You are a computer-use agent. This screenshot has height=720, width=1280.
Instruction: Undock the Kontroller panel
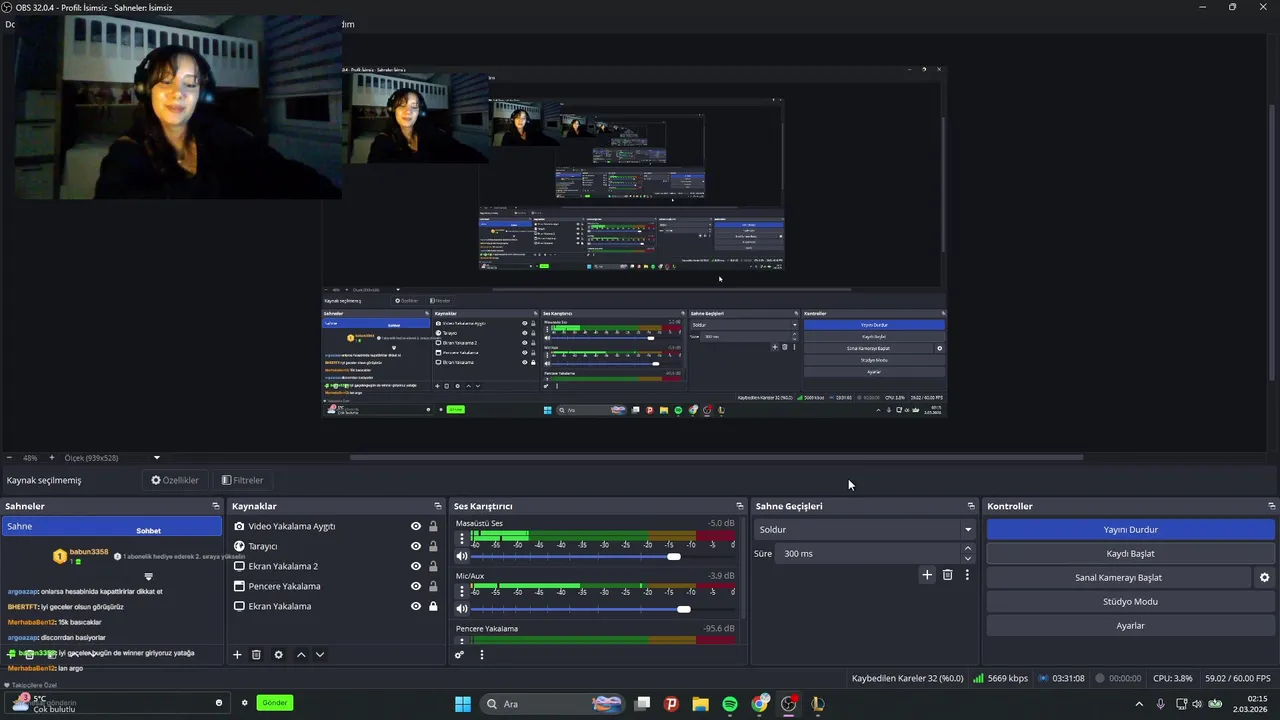[x=1272, y=506]
